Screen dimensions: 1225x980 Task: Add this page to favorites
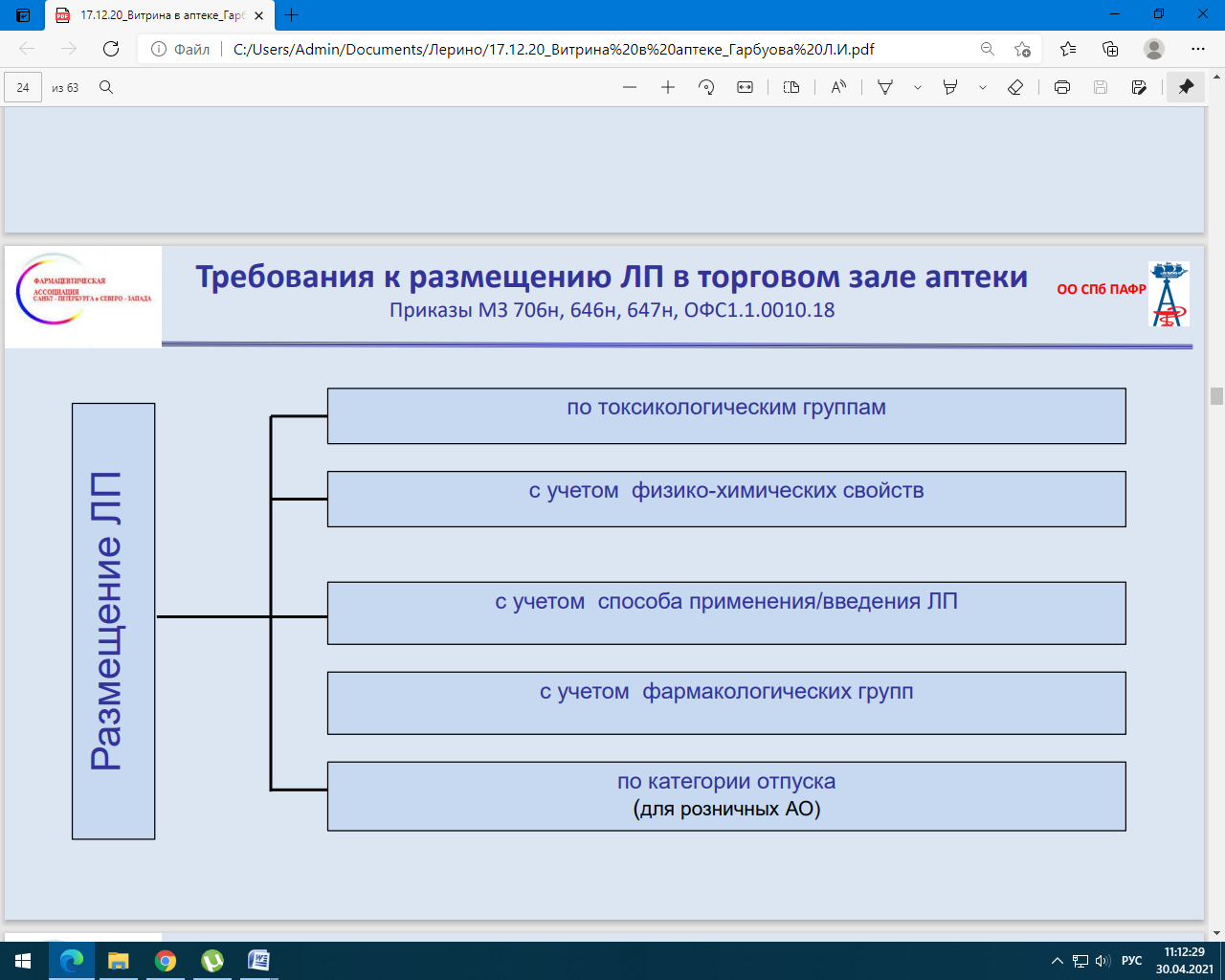pyautogui.click(x=1022, y=49)
